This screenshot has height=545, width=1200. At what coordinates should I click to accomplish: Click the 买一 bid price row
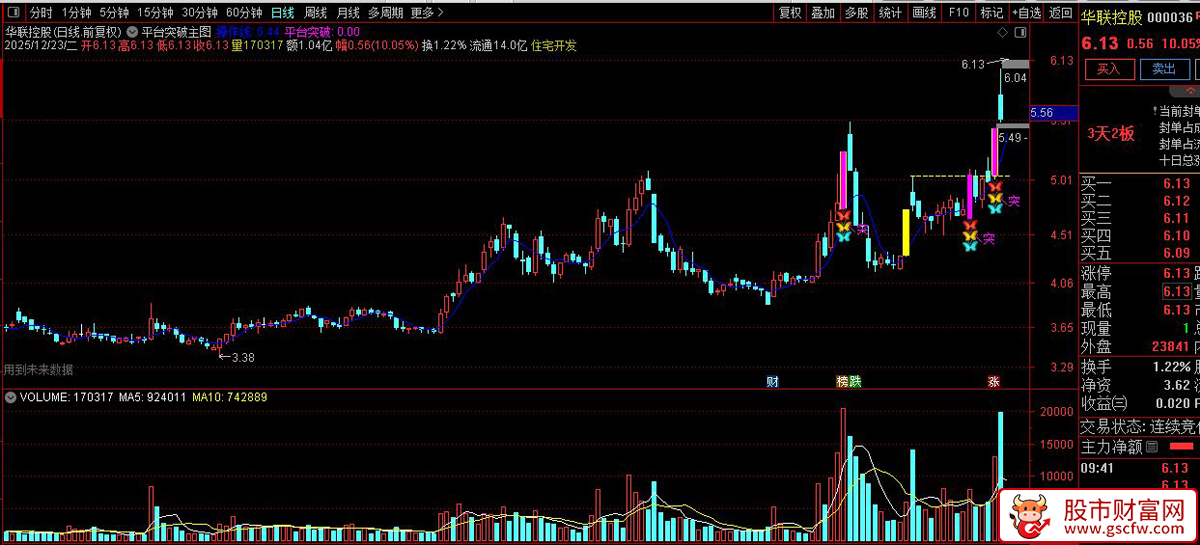pyautogui.click(x=1140, y=183)
